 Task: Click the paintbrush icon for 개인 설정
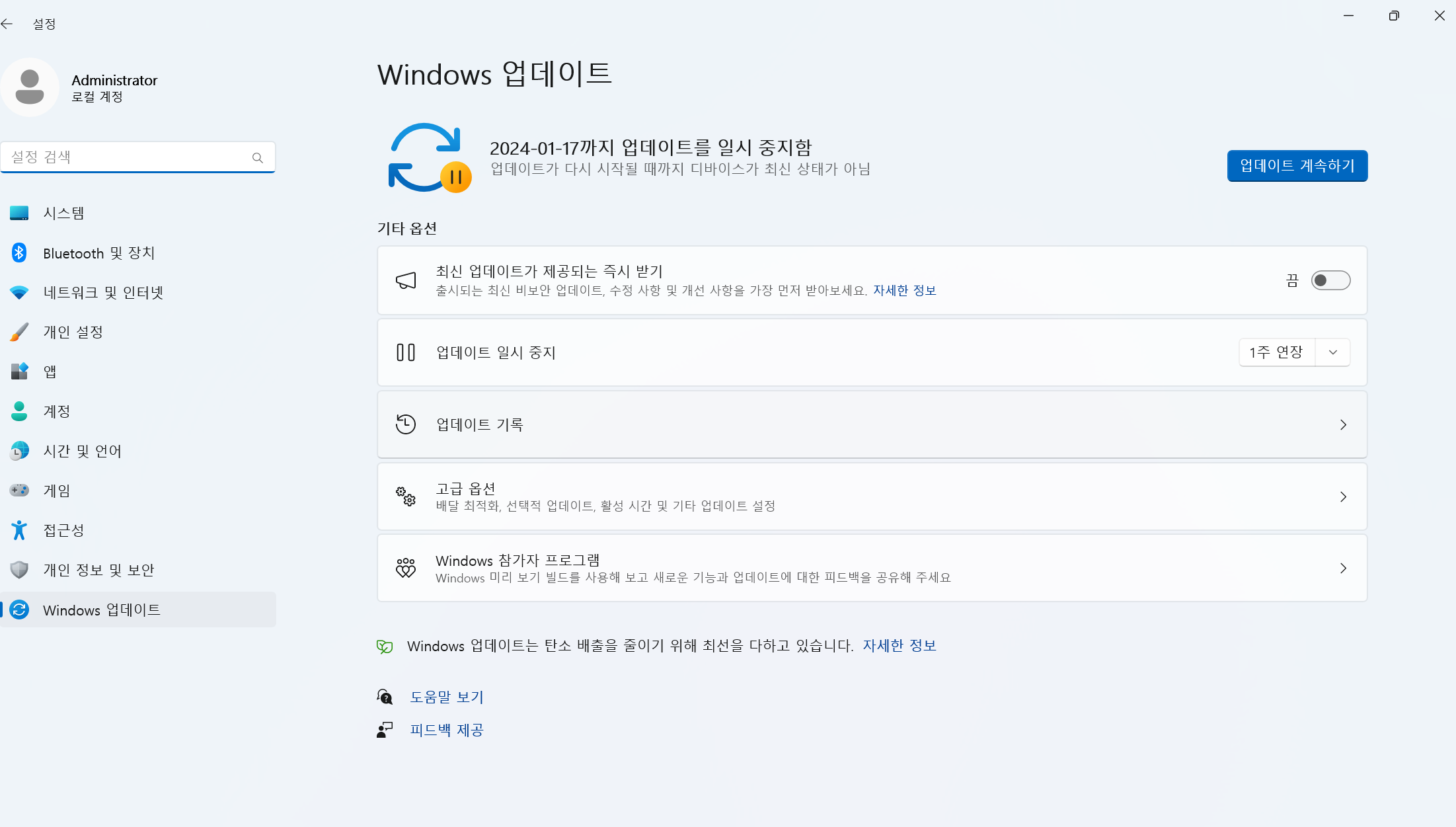click(19, 332)
